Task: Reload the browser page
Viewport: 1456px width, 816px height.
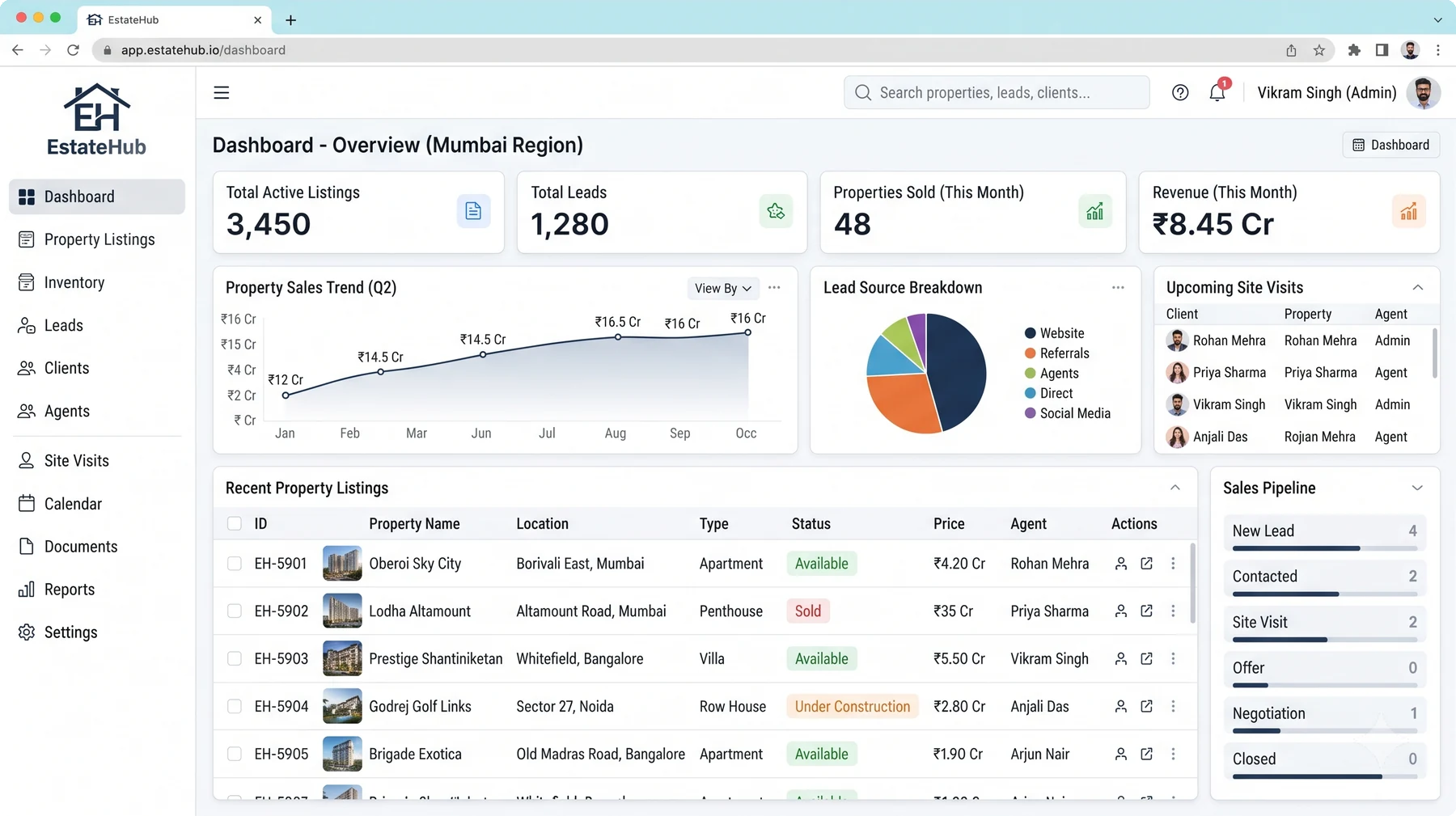Action: 73,50
